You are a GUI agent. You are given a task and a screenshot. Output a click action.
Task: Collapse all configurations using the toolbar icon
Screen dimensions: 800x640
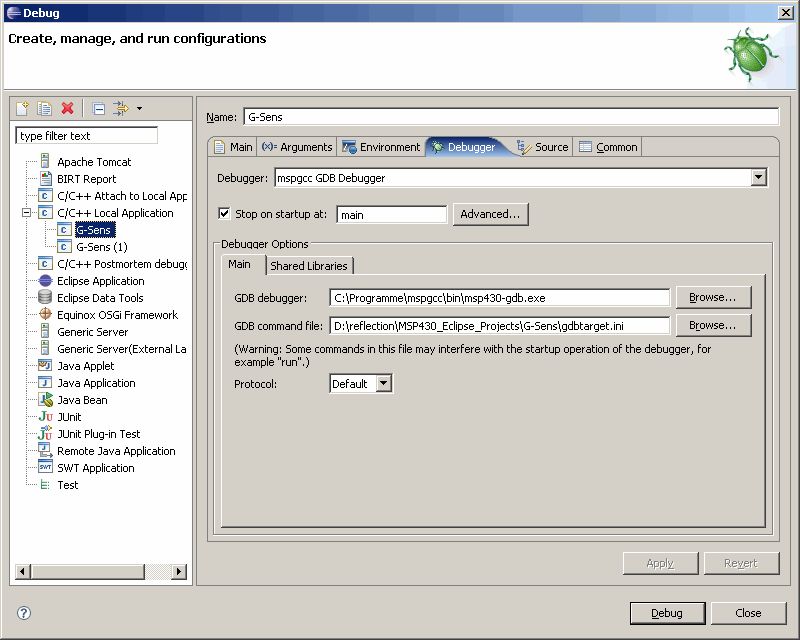[x=99, y=108]
